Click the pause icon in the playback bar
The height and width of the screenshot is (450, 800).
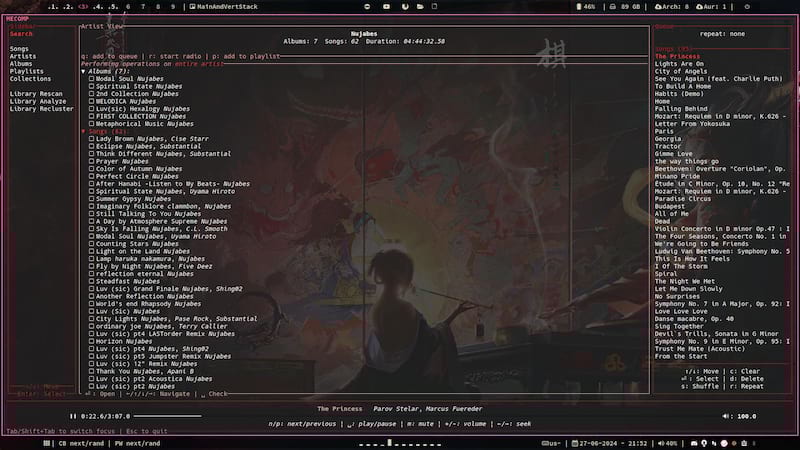pyautogui.click(x=72, y=415)
